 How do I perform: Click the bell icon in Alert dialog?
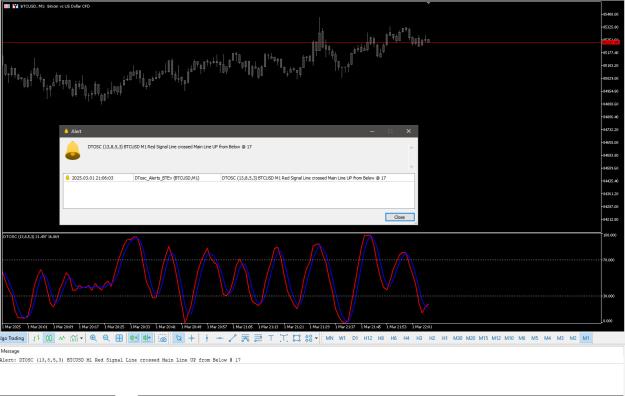(x=73, y=151)
